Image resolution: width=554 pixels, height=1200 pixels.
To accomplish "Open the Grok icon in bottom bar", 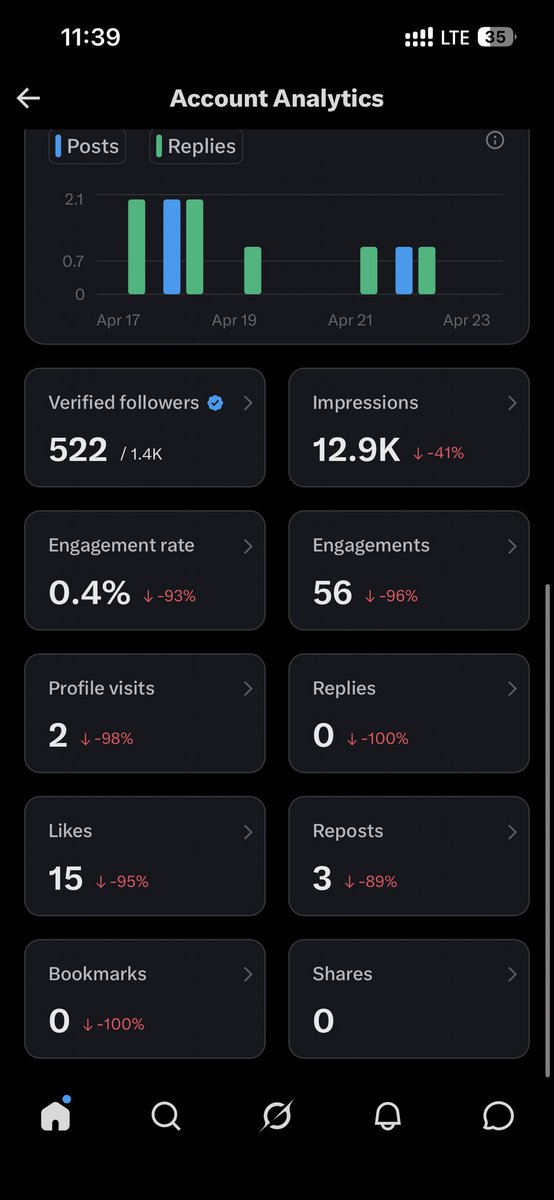I will pos(276,1116).
